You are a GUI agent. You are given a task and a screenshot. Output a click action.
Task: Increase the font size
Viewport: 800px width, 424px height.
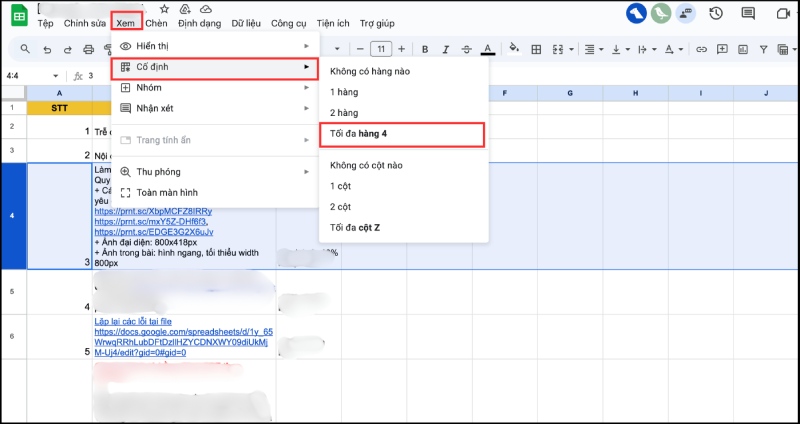pos(402,49)
